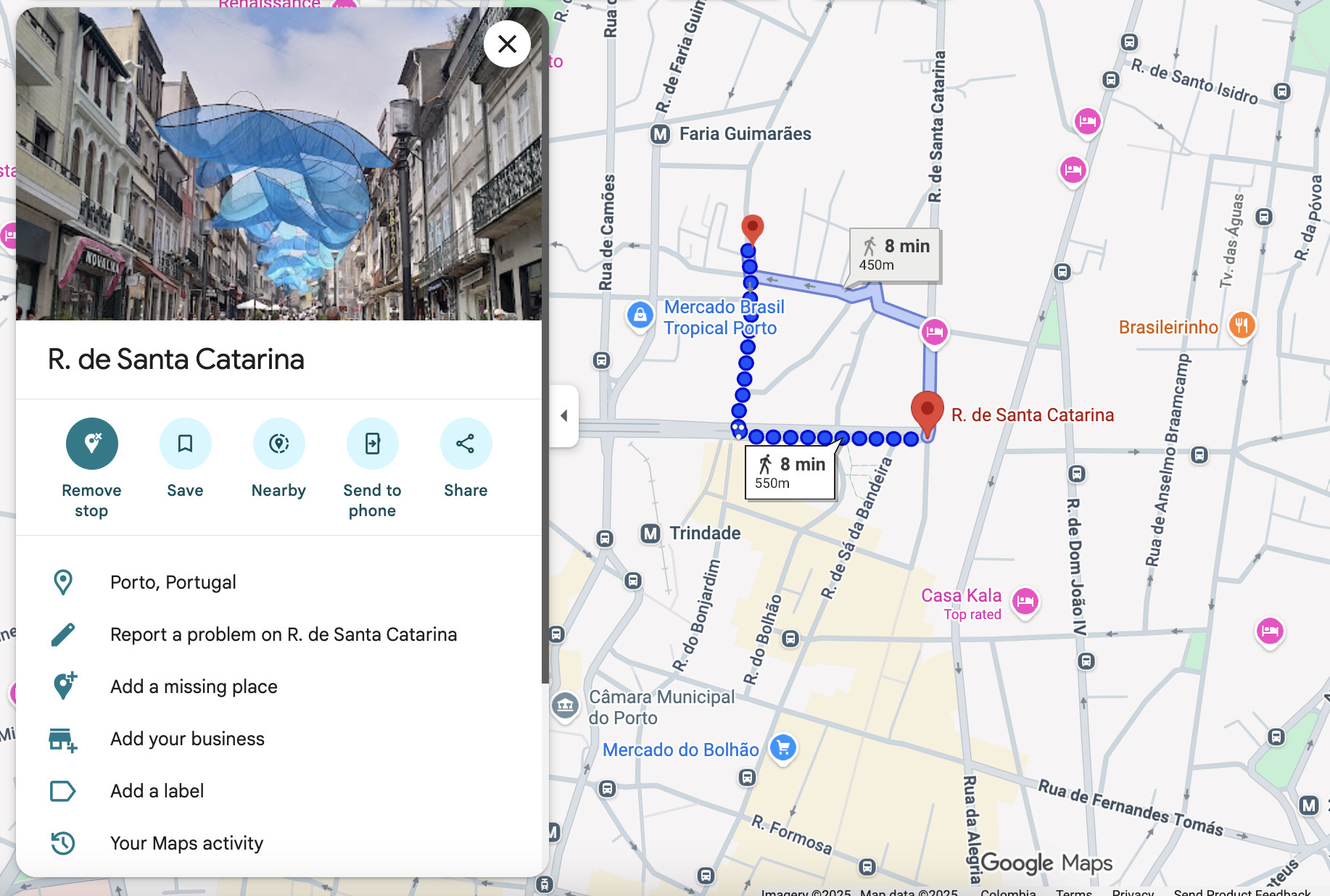Open Nearby search for this street

click(x=278, y=444)
